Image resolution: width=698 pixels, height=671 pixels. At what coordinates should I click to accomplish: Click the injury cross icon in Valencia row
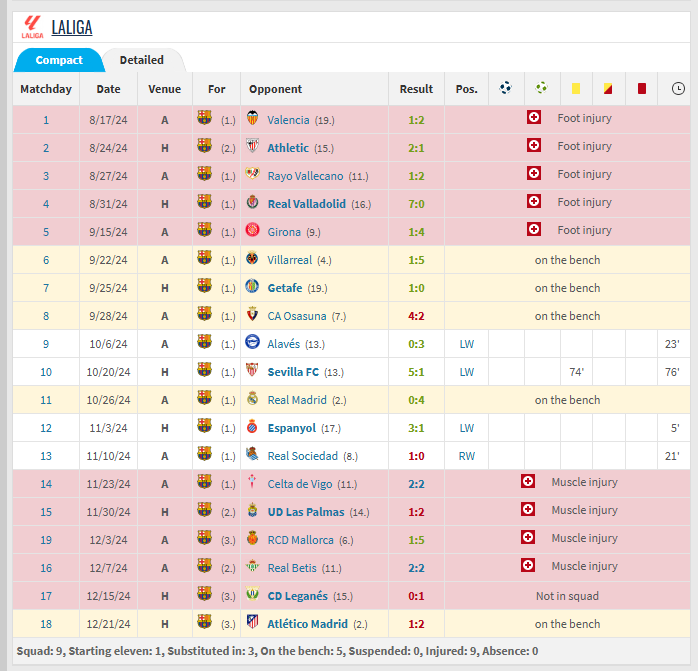pyautogui.click(x=534, y=118)
